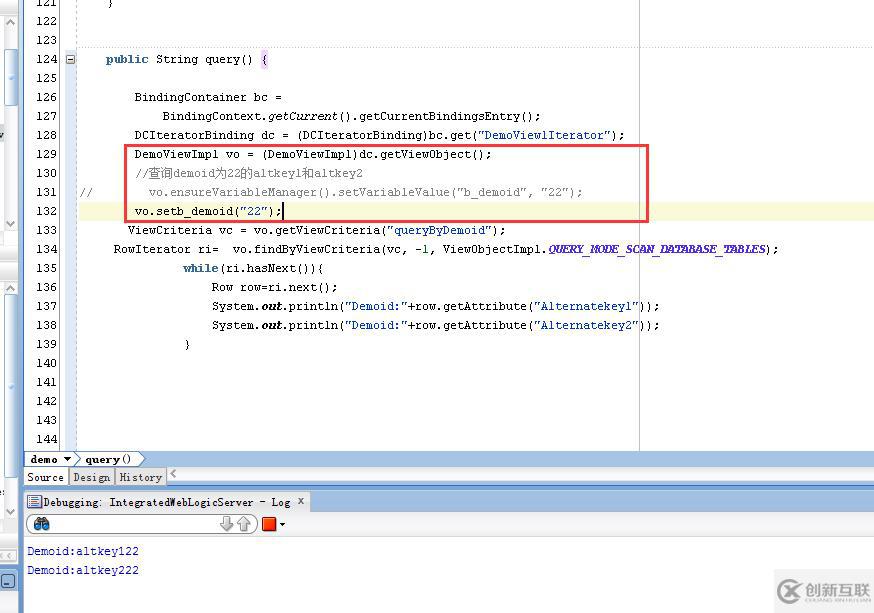
Task: Click public String query() declaration
Action: tap(187, 59)
